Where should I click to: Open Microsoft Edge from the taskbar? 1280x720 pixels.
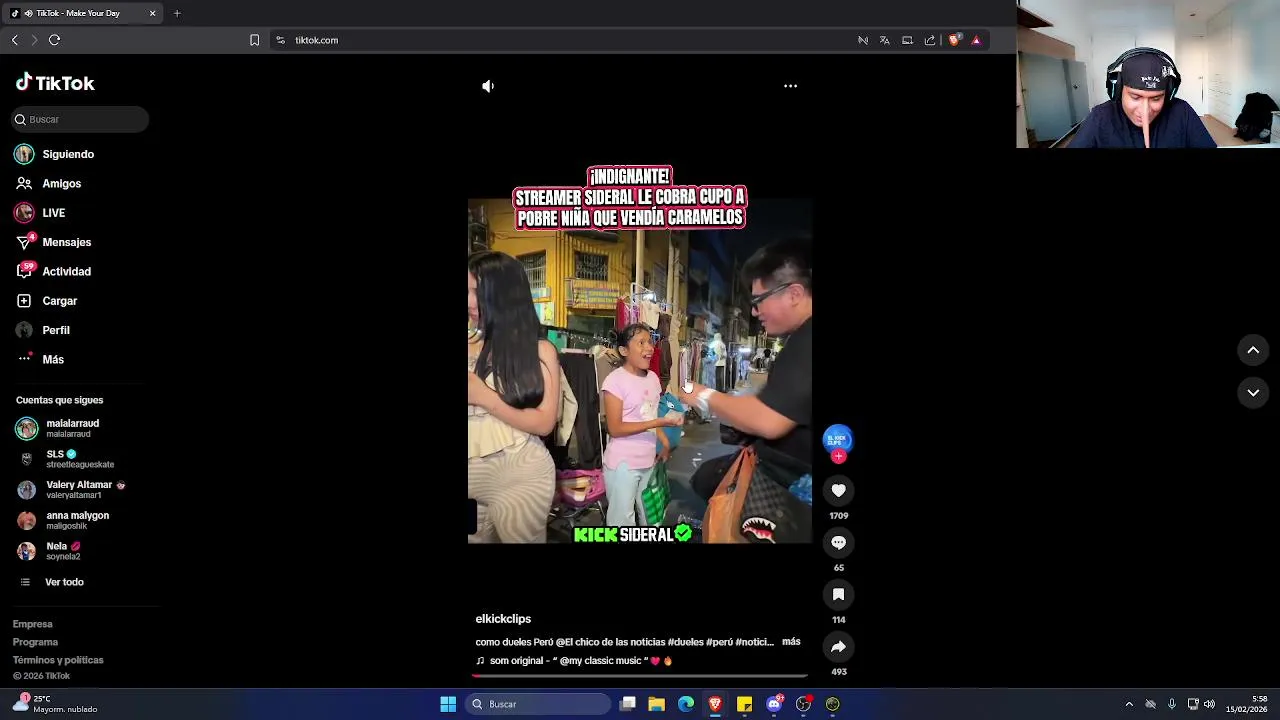pos(686,704)
